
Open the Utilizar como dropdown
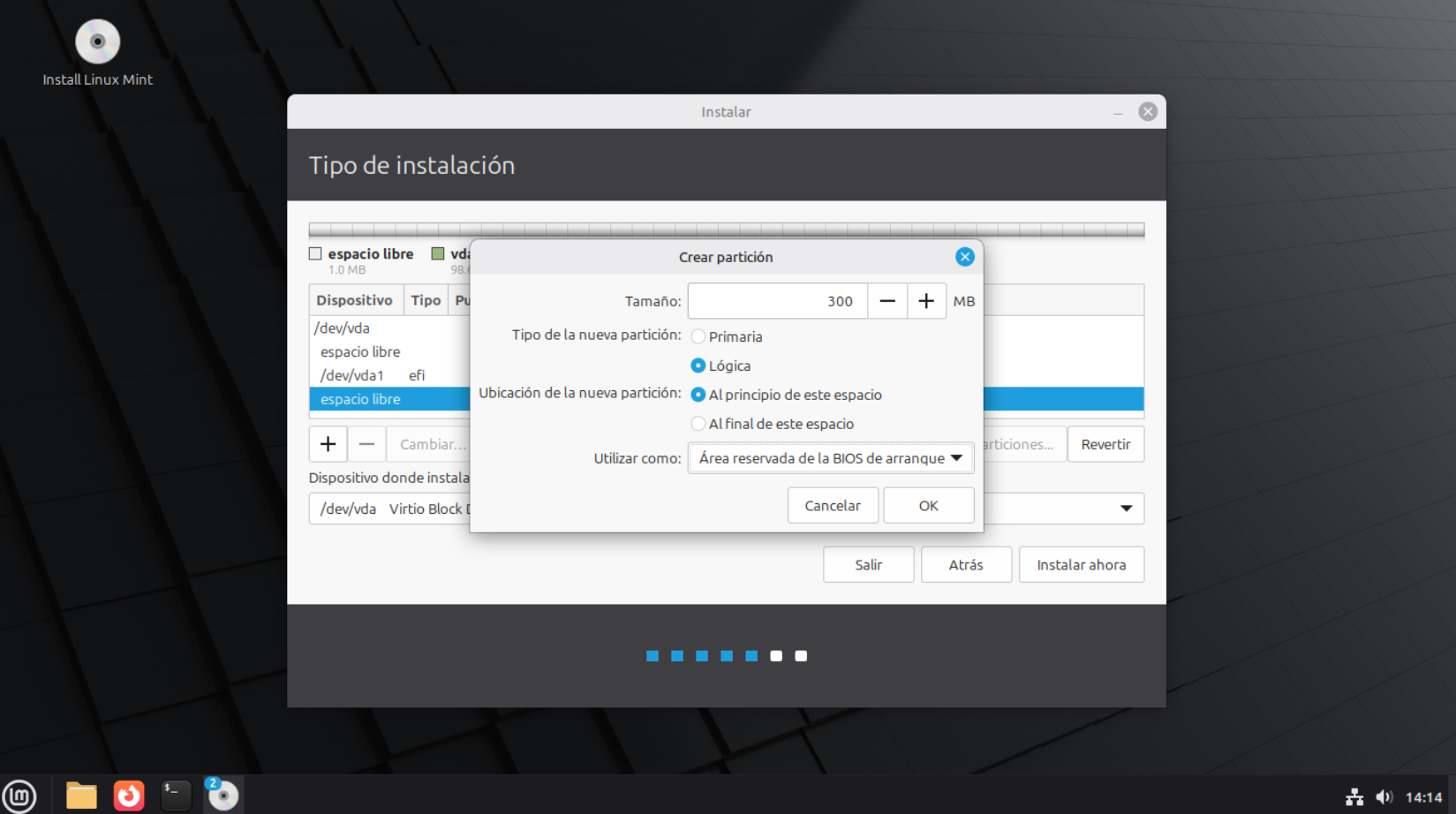coord(830,458)
